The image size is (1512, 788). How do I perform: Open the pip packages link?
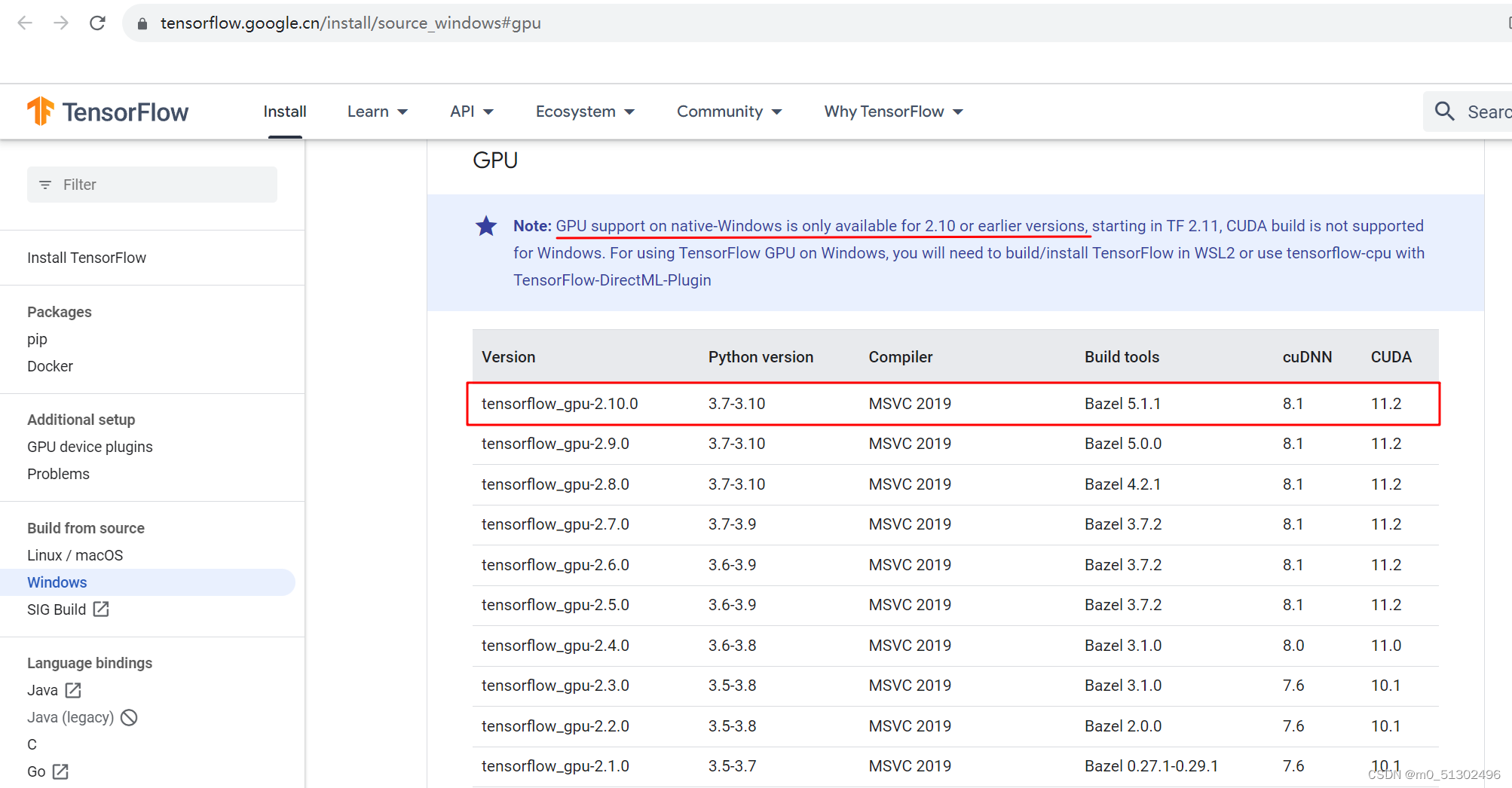pos(37,339)
